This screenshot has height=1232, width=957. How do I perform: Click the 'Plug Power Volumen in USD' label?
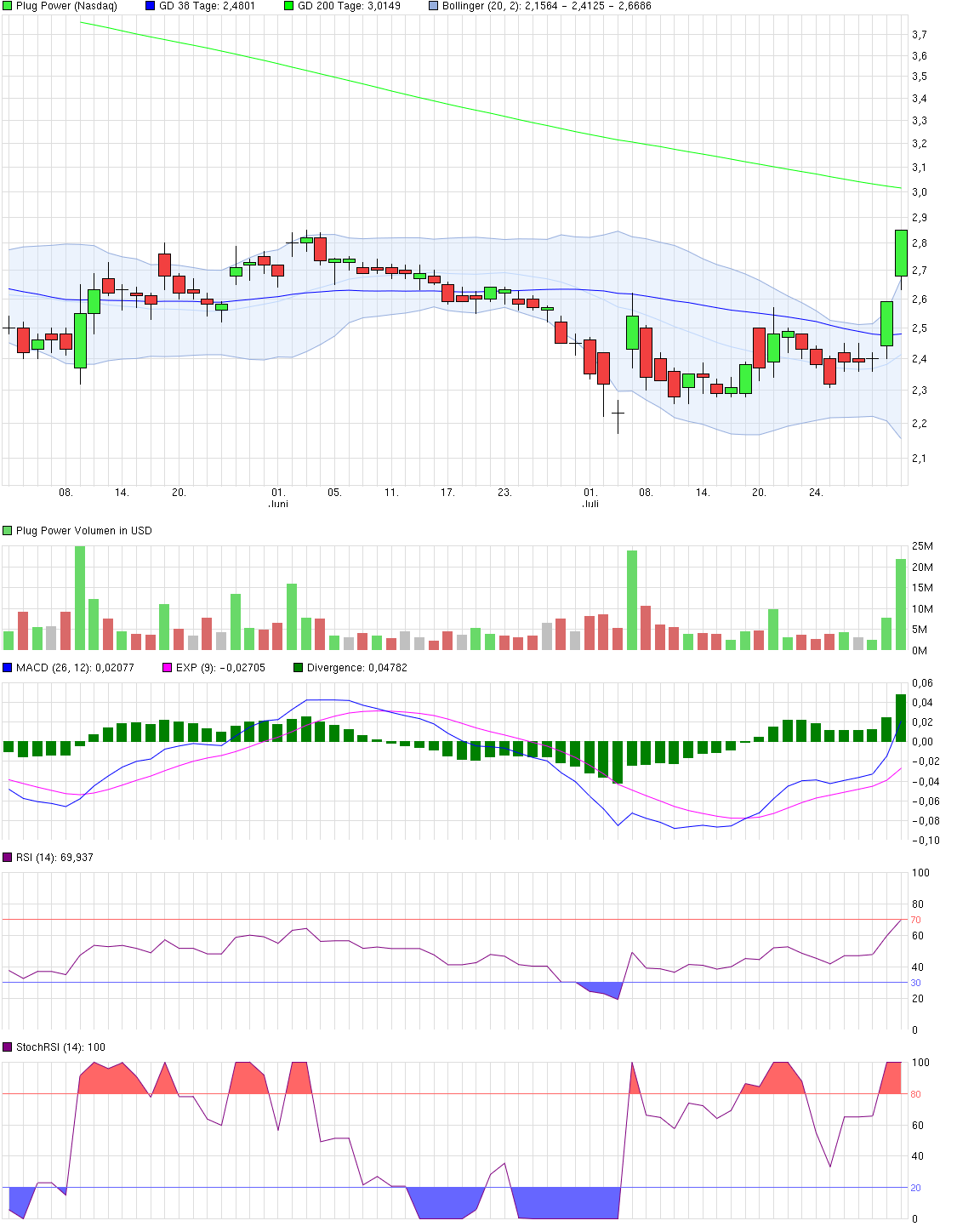84,531
